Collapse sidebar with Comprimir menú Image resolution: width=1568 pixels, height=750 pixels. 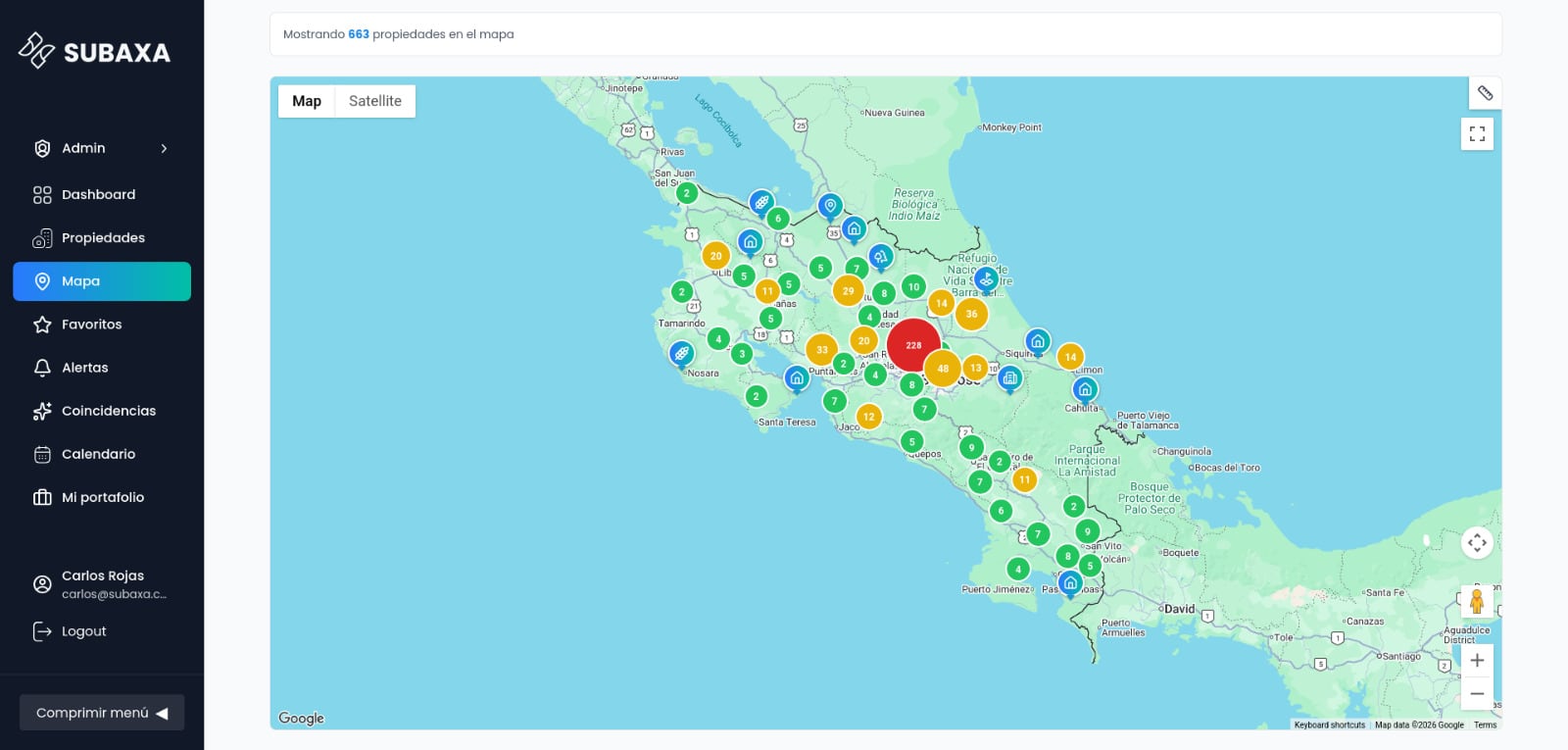102,713
